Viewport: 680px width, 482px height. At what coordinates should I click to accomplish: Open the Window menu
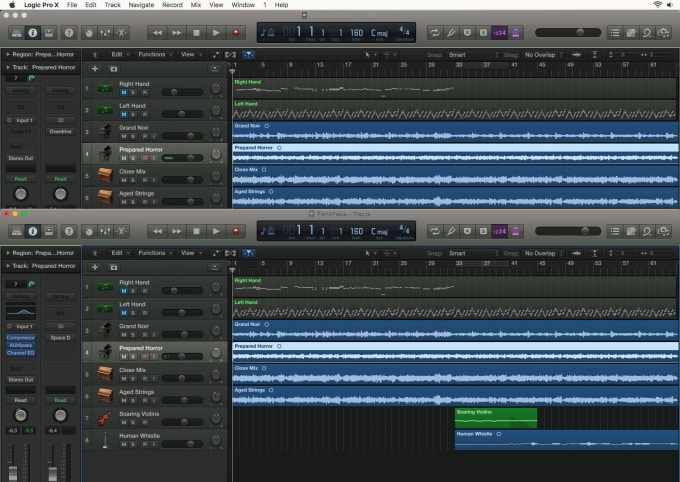click(x=243, y=5)
